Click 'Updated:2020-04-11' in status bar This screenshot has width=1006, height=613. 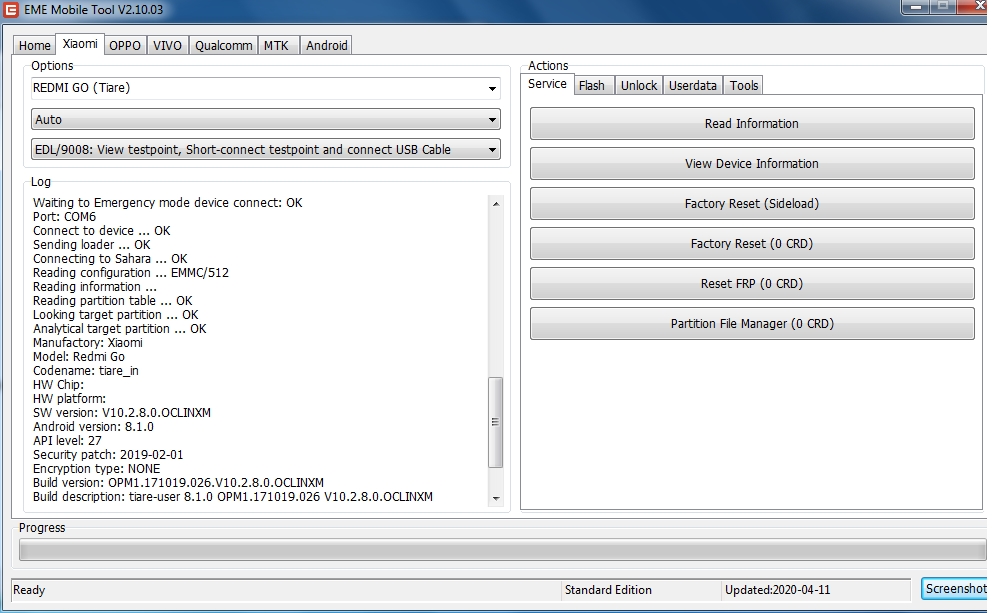tap(777, 590)
